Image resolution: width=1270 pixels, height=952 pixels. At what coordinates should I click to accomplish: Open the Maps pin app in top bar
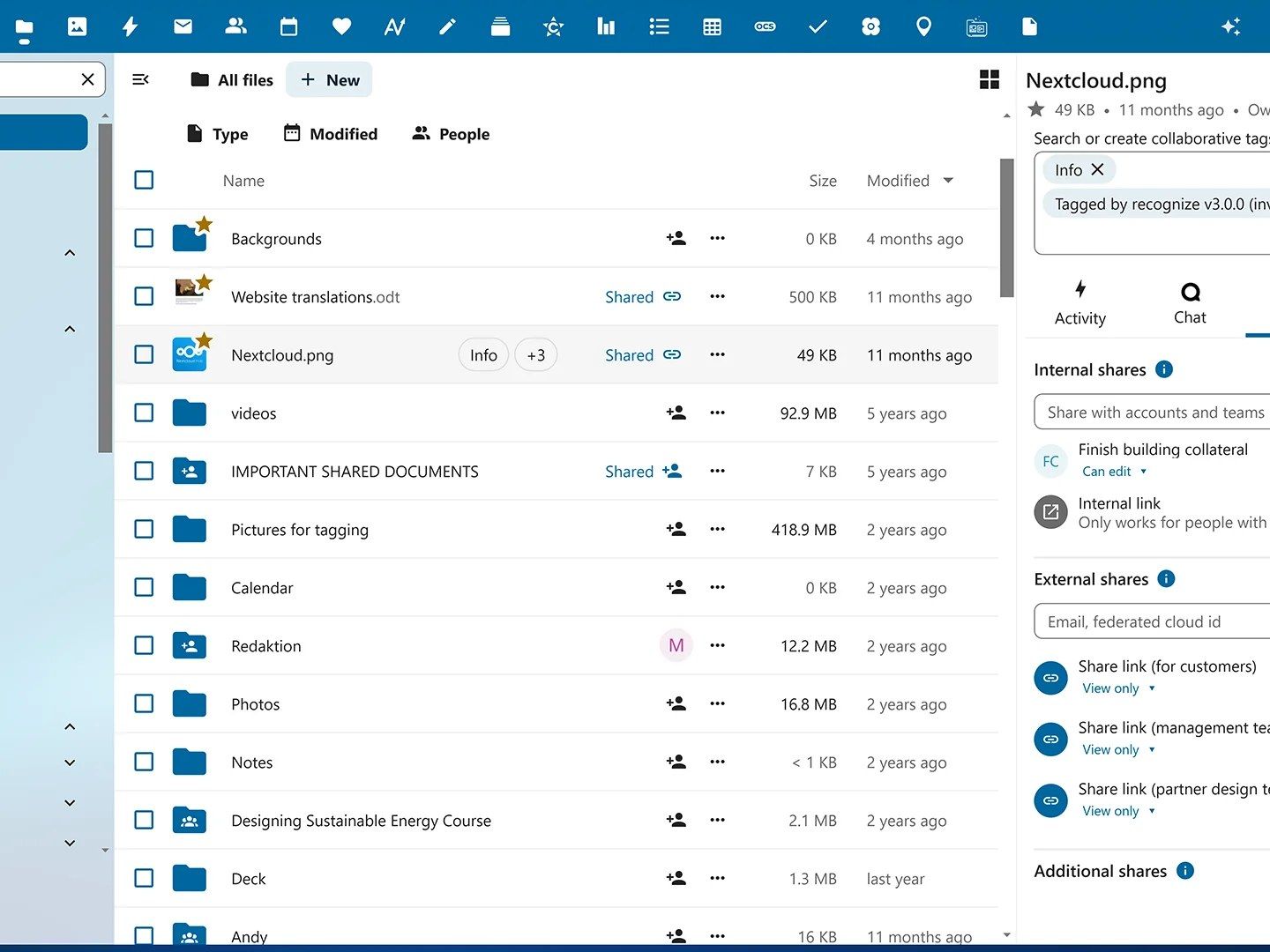coord(923,26)
